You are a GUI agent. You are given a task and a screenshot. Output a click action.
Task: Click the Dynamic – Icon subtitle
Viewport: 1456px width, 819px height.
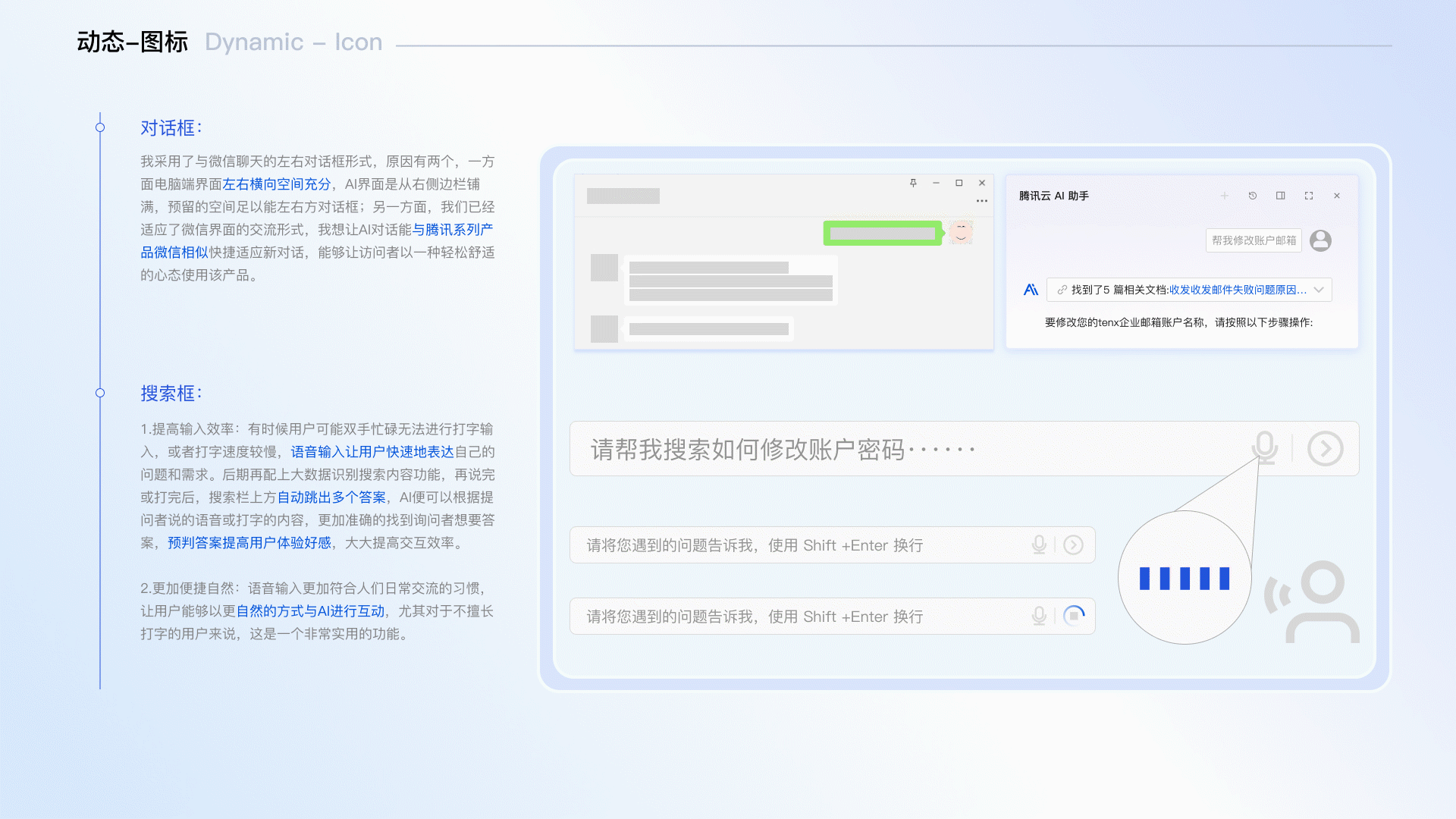[x=293, y=42]
